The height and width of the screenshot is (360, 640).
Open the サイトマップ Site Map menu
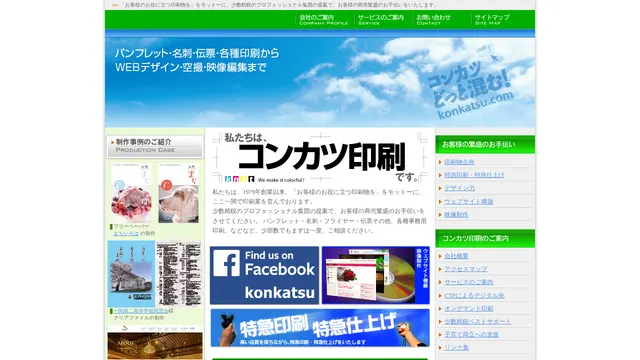point(492,20)
